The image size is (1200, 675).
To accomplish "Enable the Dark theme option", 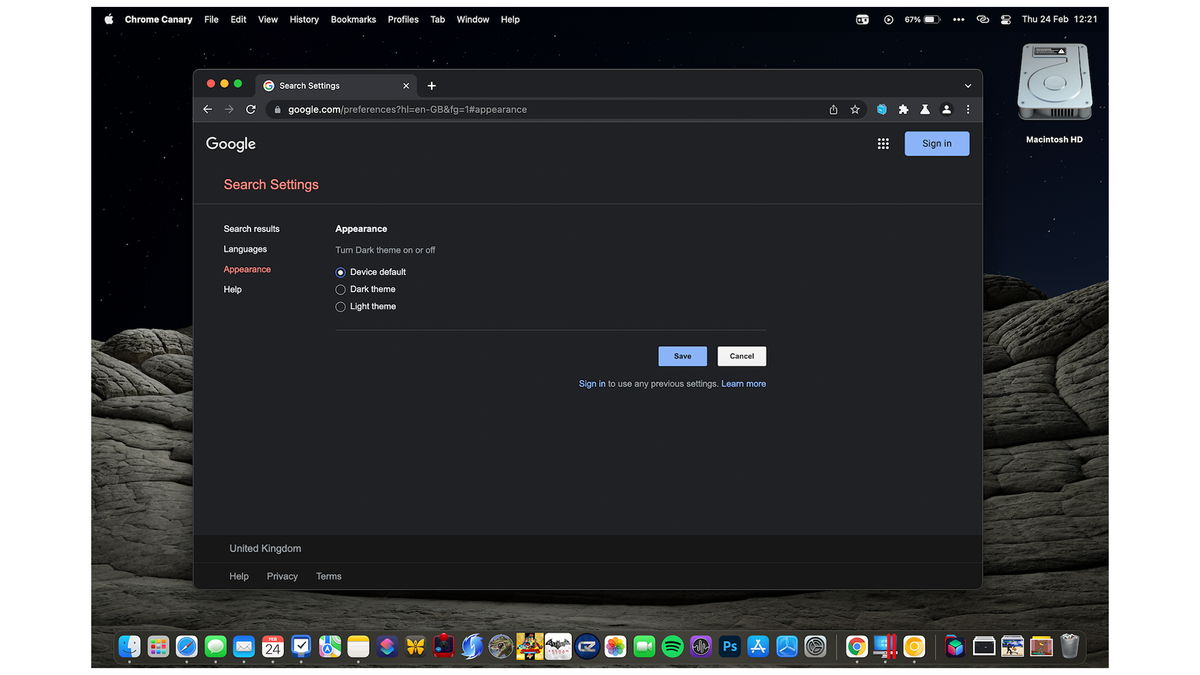I will tap(340, 289).
